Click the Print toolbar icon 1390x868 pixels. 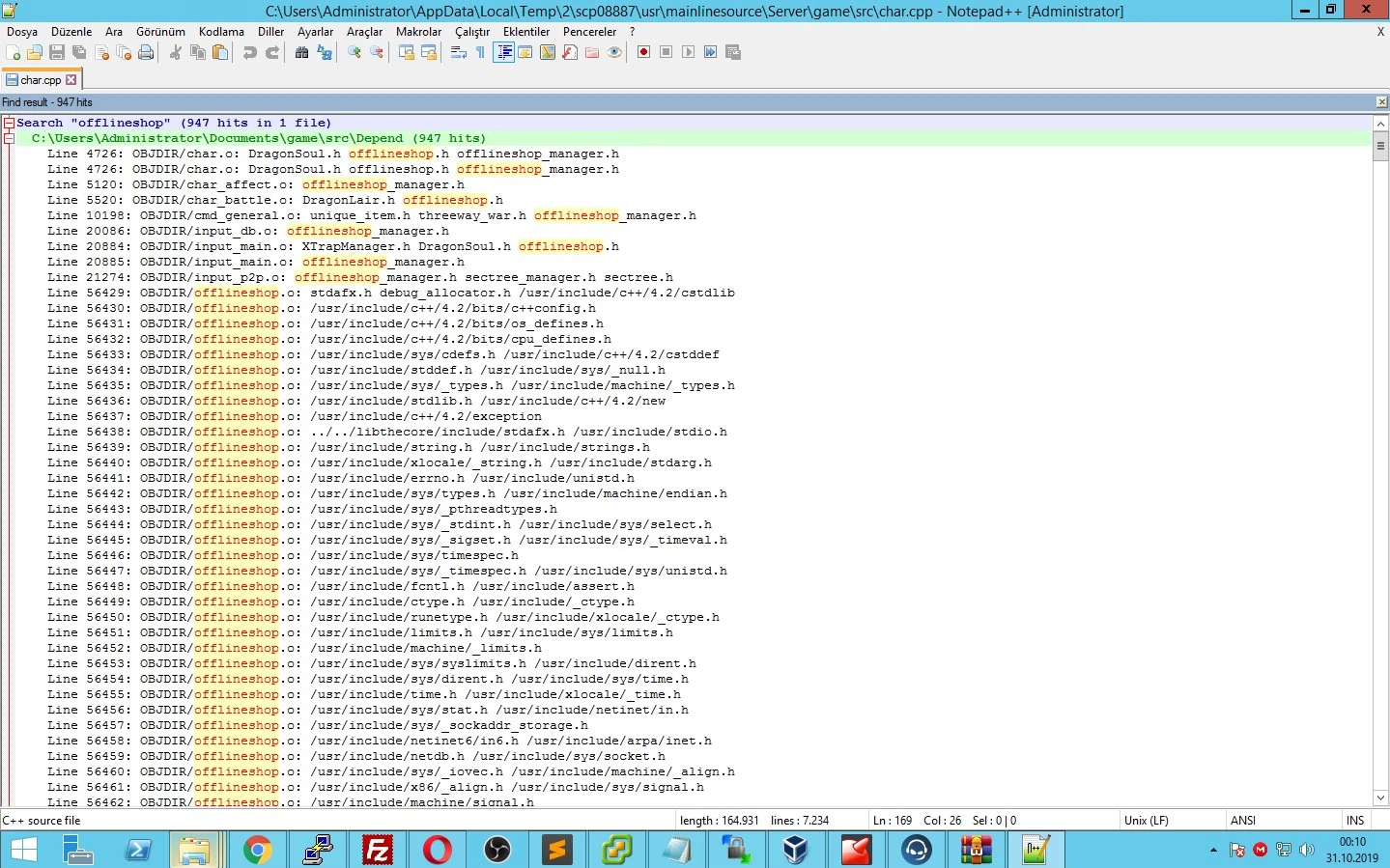click(146, 52)
